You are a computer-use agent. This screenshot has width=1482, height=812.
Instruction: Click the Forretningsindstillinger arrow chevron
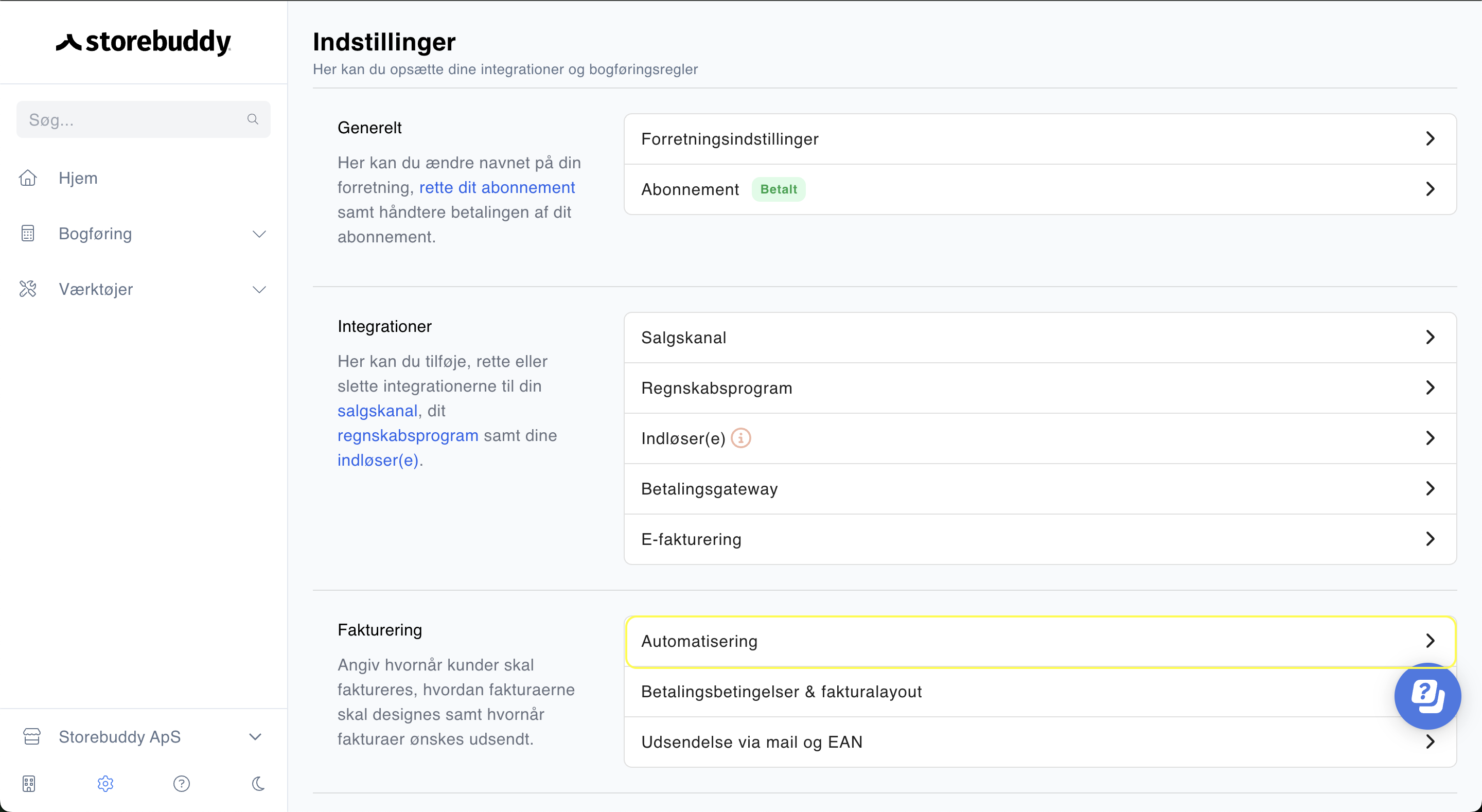(x=1430, y=139)
